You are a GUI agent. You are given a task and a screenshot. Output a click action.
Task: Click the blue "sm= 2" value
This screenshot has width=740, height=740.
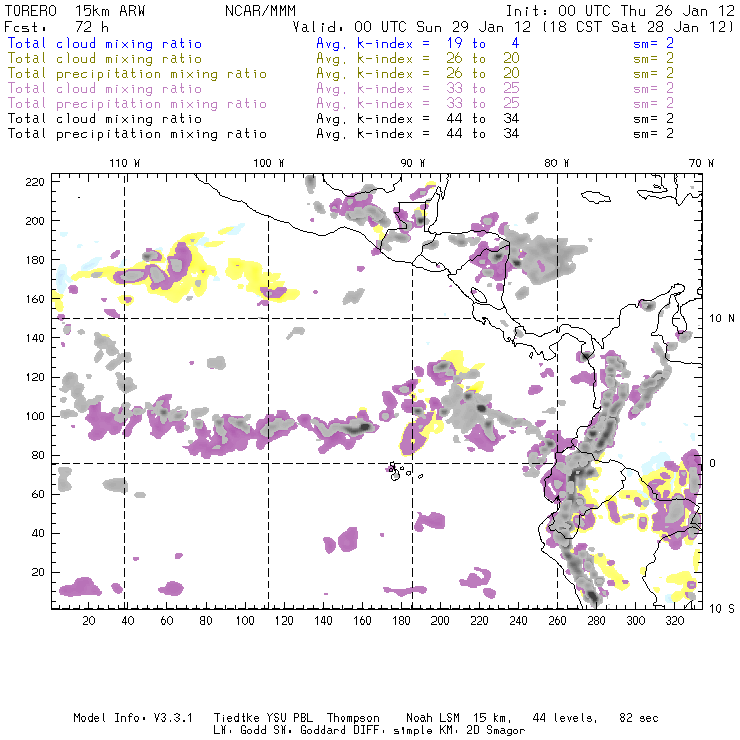653,44
